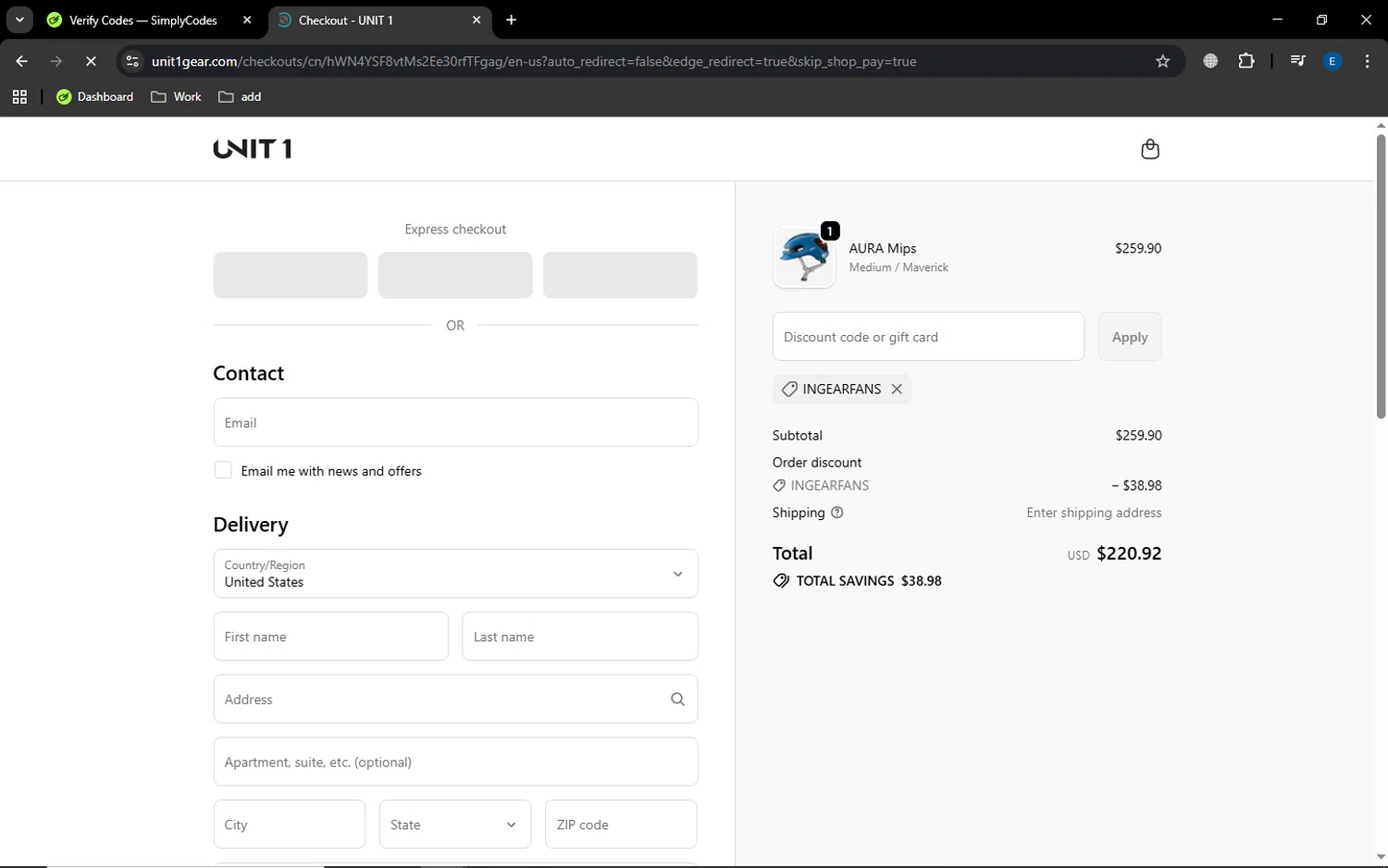Open a new browser tab
Viewport: 1388px width, 868px height.
point(512,19)
